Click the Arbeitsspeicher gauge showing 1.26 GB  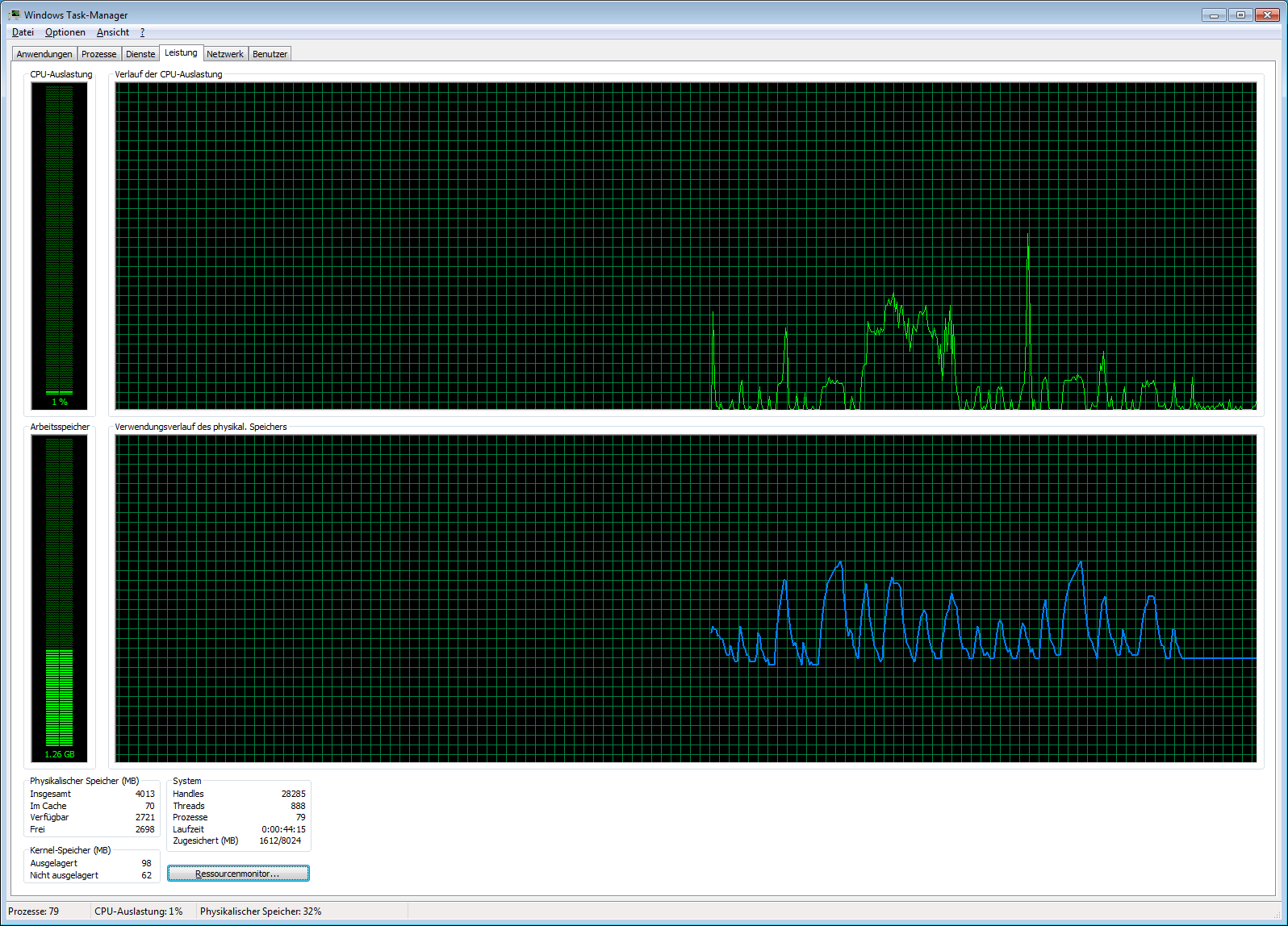pos(59,599)
